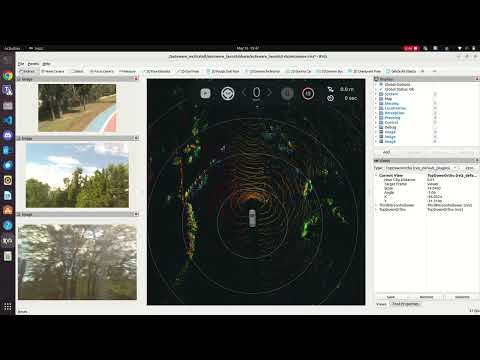Open the Panels menu
This screenshot has height=360, width=480.
click(x=33, y=64)
